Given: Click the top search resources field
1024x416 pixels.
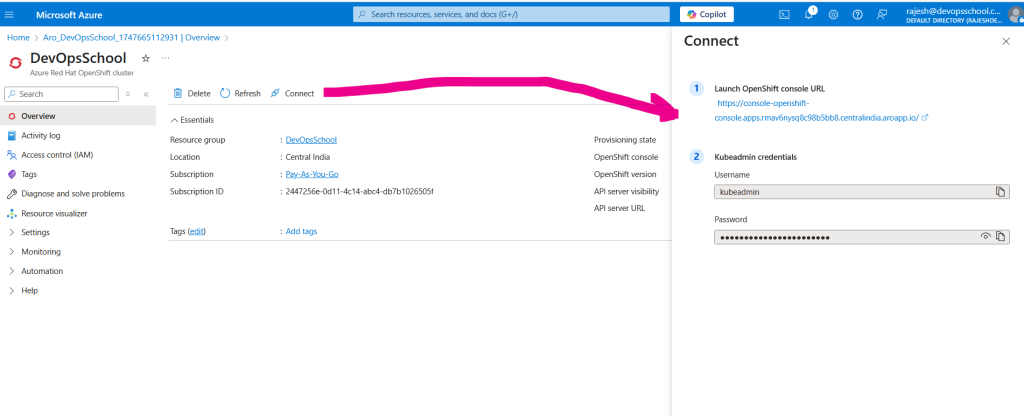Looking at the screenshot, I should pyautogui.click(x=510, y=14).
